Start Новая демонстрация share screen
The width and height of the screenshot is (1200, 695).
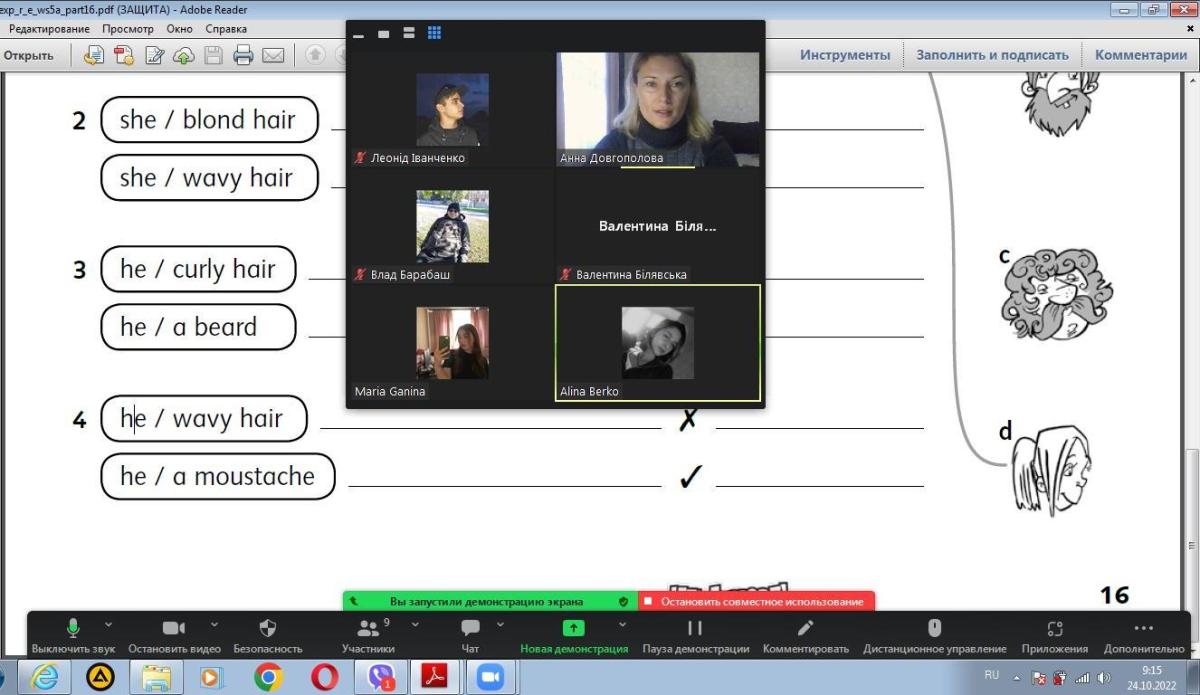(574, 636)
